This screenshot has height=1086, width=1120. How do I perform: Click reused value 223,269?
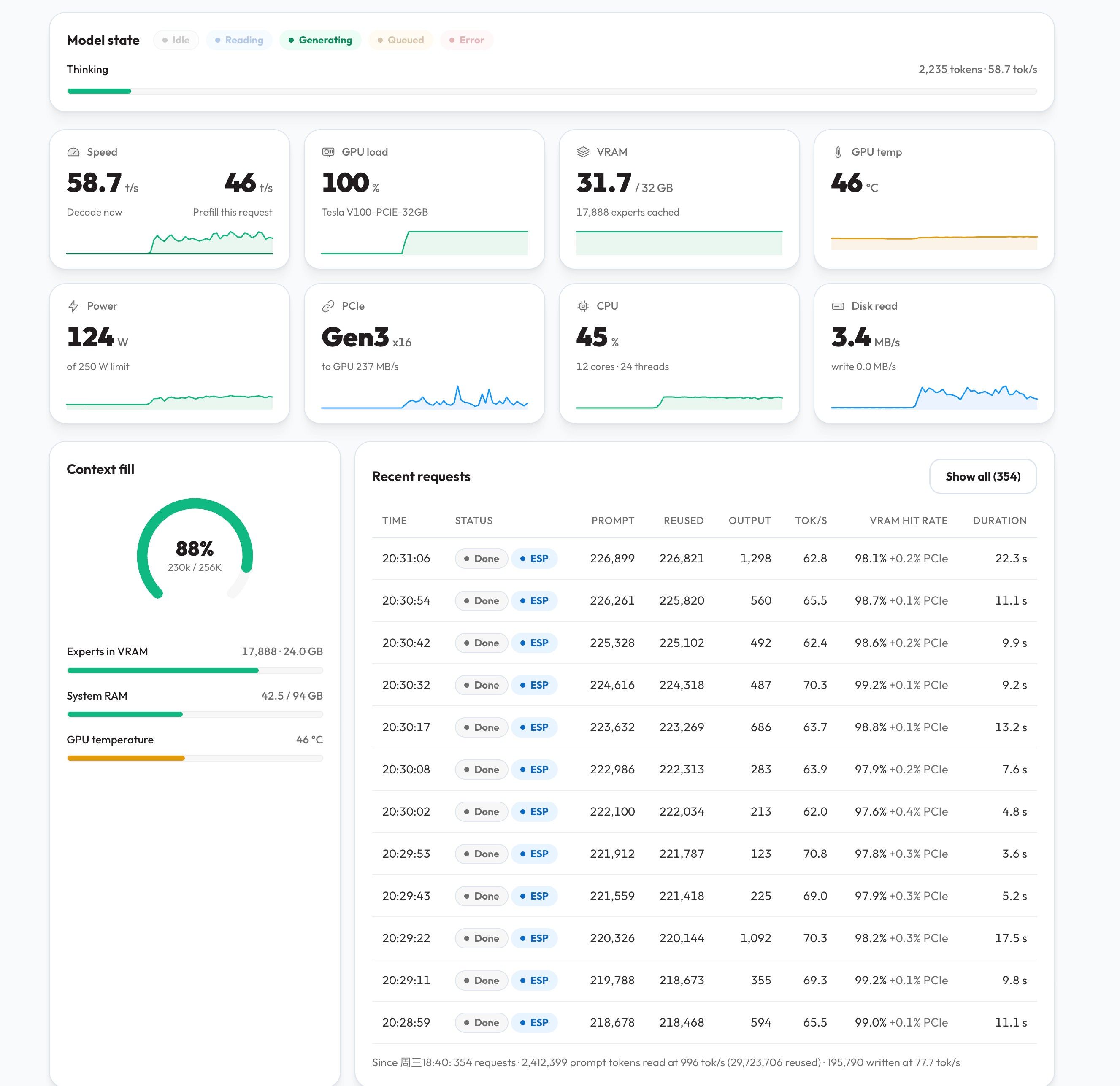pos(681,727)
